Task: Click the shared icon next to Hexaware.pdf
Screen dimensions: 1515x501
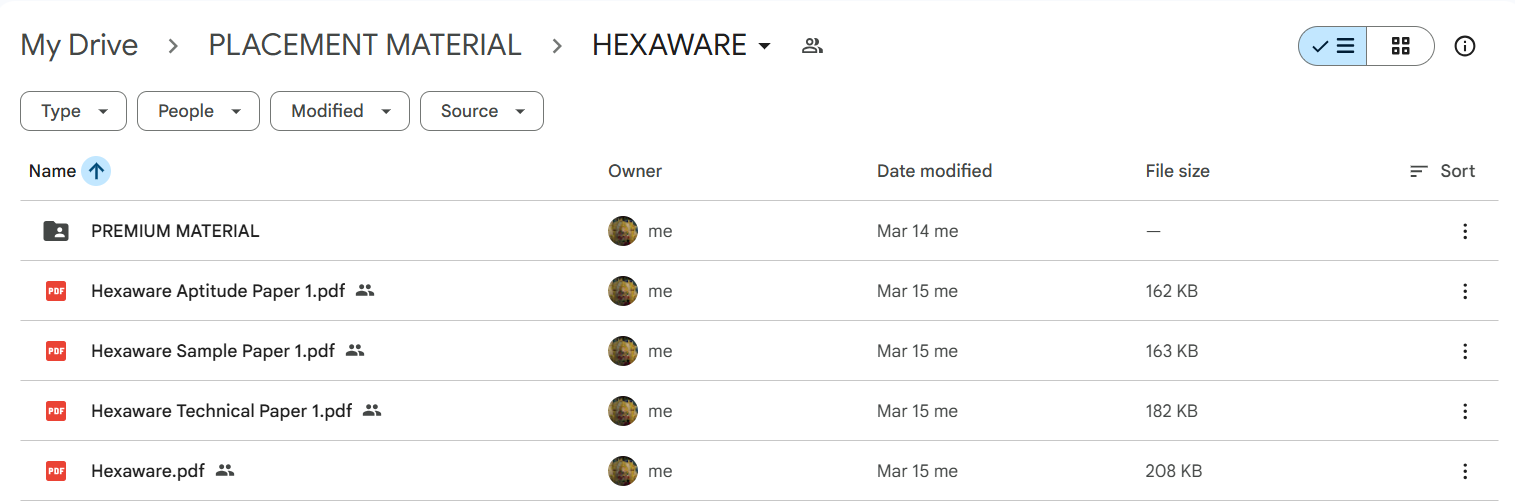Action: coord(225,471)
